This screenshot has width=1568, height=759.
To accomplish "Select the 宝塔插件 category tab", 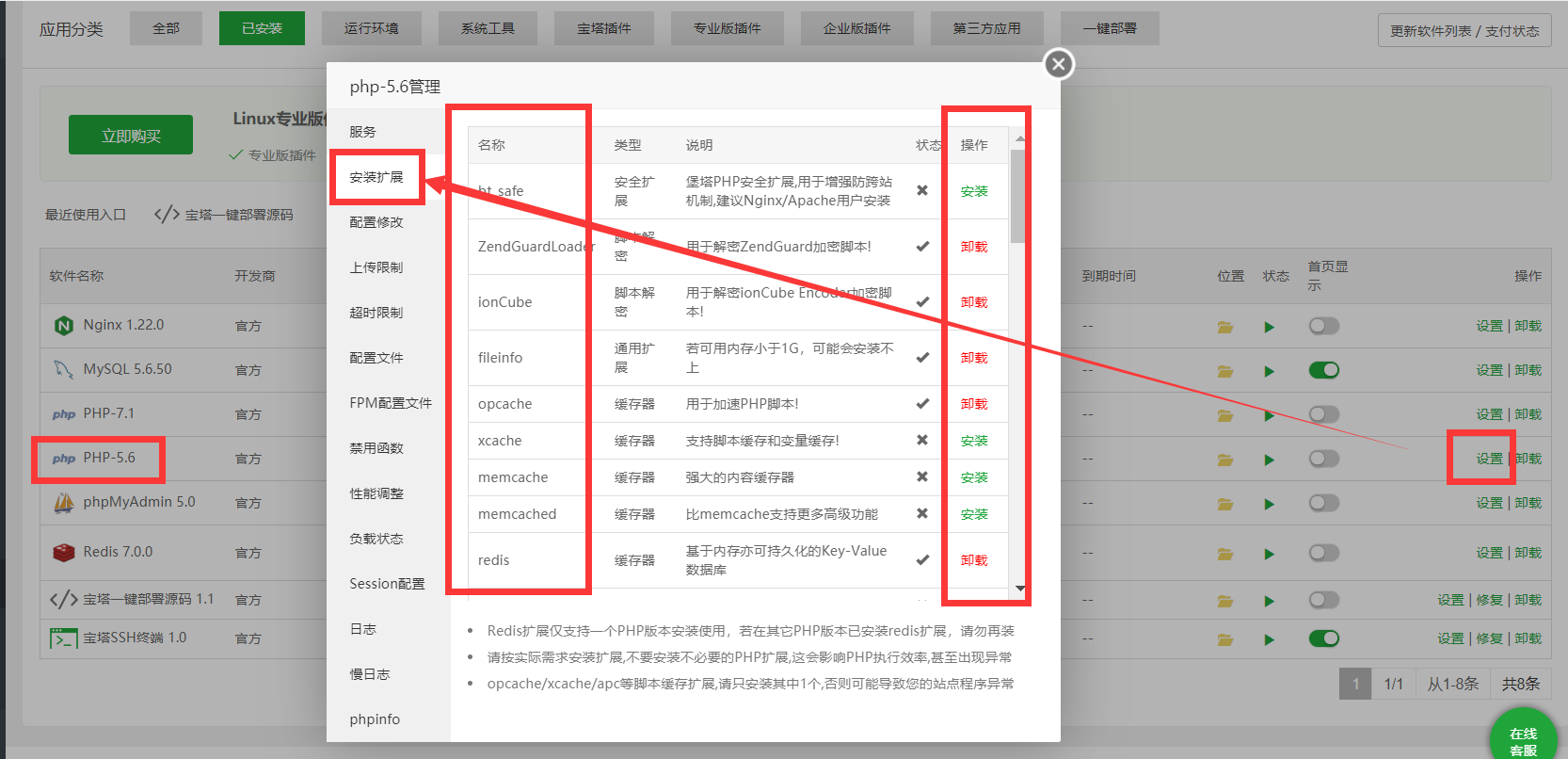I will pos(604,28).
